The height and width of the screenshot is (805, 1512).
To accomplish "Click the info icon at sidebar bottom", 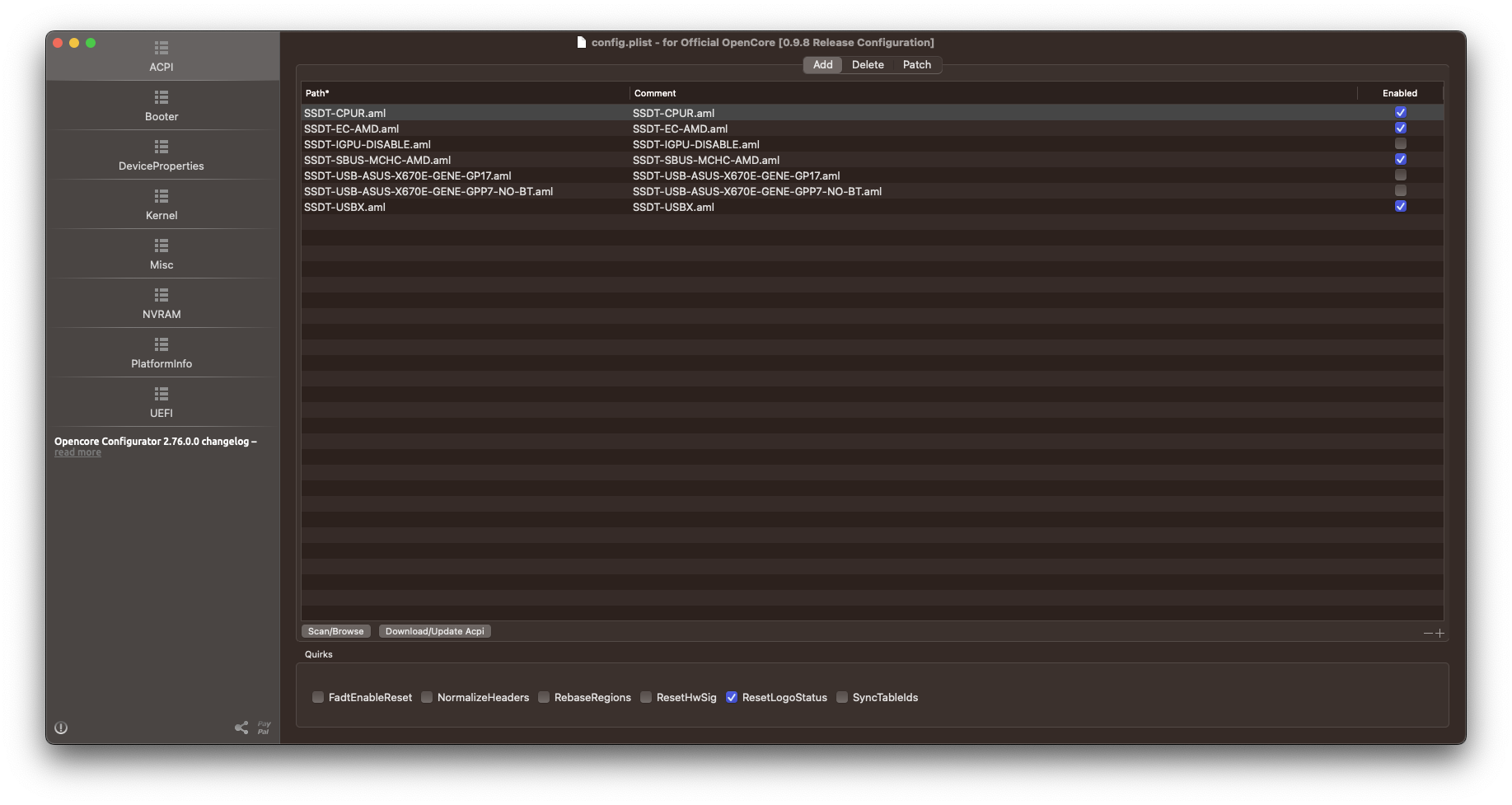I will (x=61, y=728).
